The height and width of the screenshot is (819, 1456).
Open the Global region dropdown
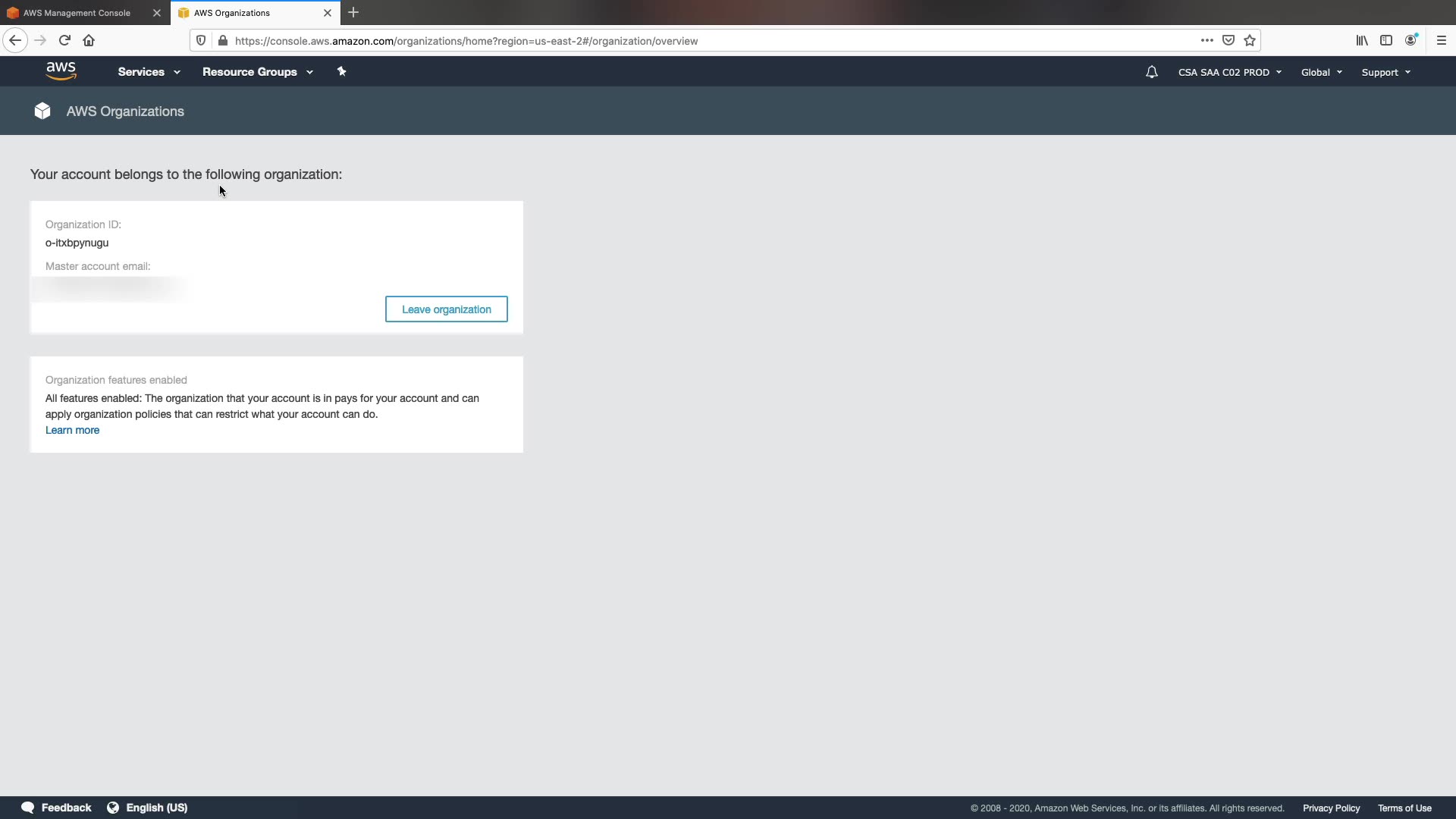pos(1321,73)
